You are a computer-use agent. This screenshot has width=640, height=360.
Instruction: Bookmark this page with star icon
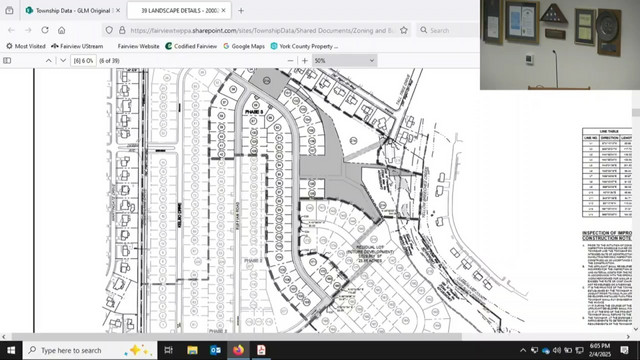(x=404, y=30)
